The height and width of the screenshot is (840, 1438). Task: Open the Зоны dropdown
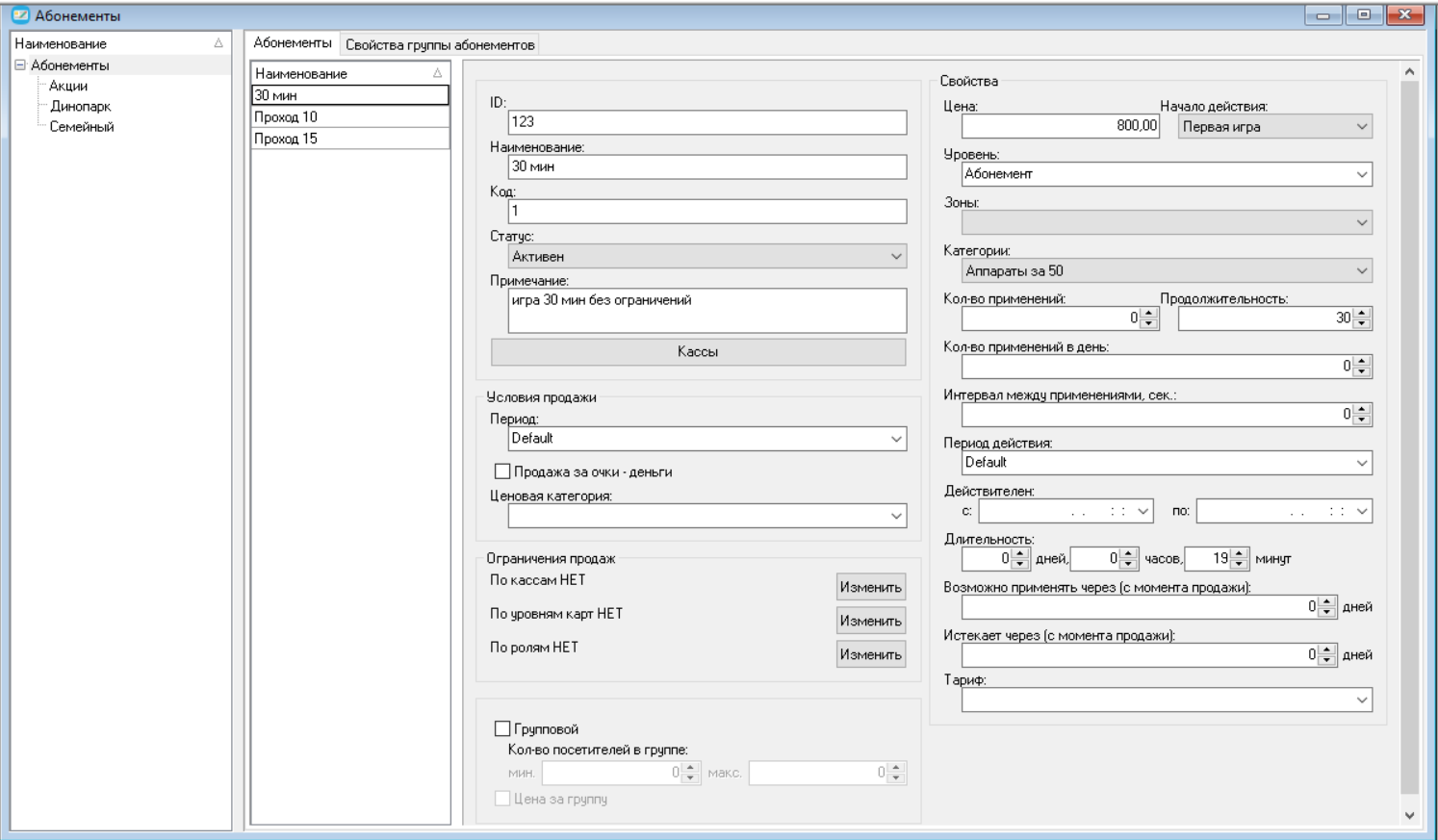click(1167, 222)
